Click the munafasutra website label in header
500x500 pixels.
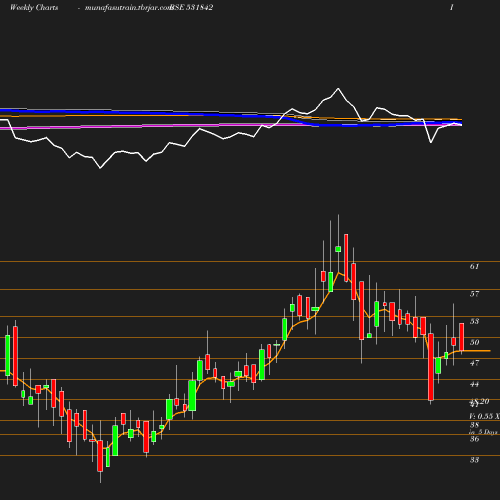coord(128,8)
